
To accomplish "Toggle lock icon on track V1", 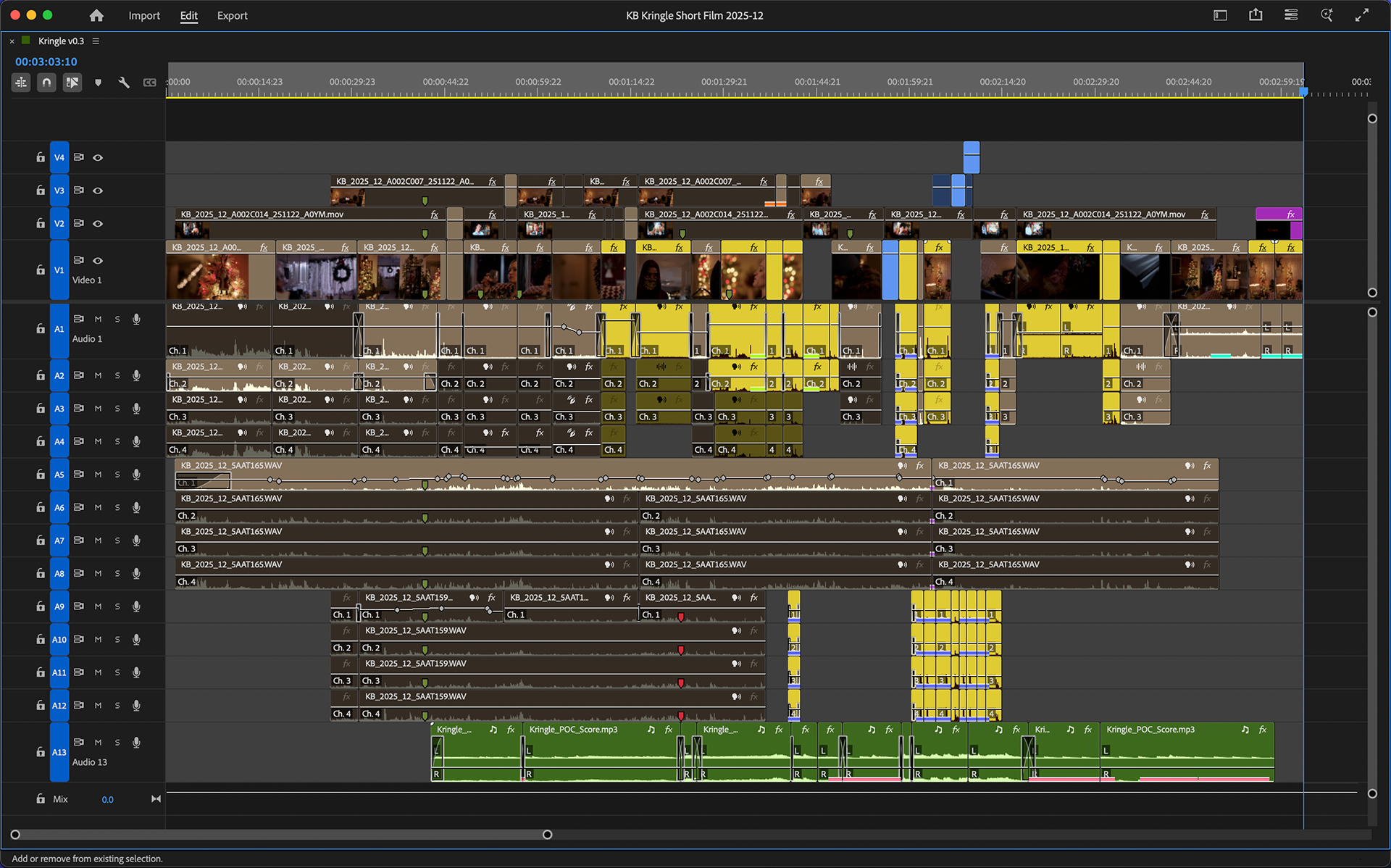I will (41, 270).
